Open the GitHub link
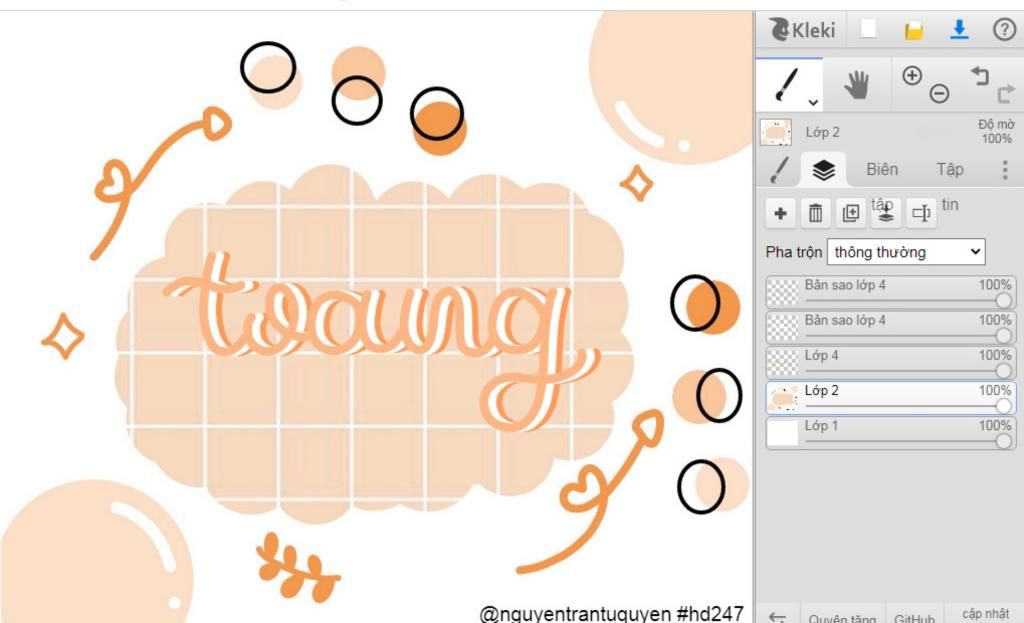Screen dimensions: 1024x623 (914, 617)
